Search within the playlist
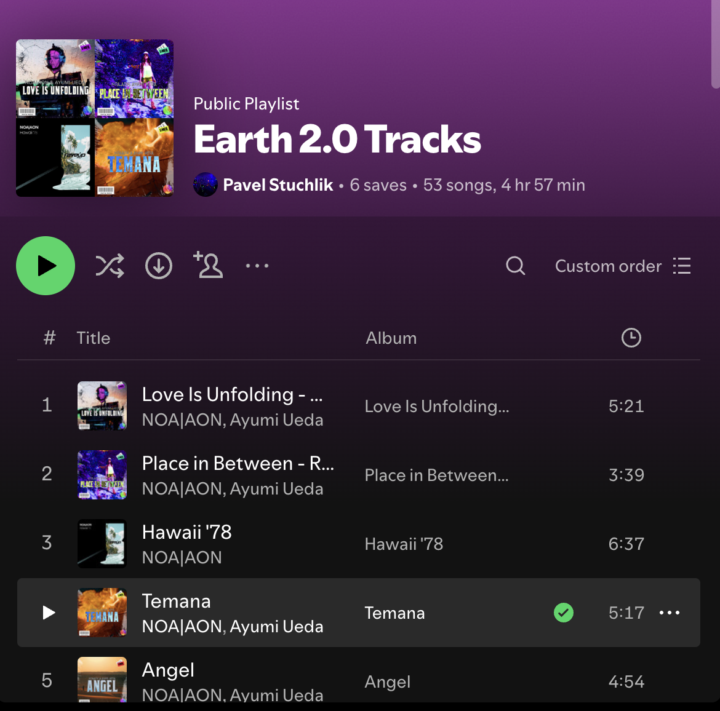Image resolution: width=720 pixels, height=711 pixels. pyautogui.click(x=515, y=266)
